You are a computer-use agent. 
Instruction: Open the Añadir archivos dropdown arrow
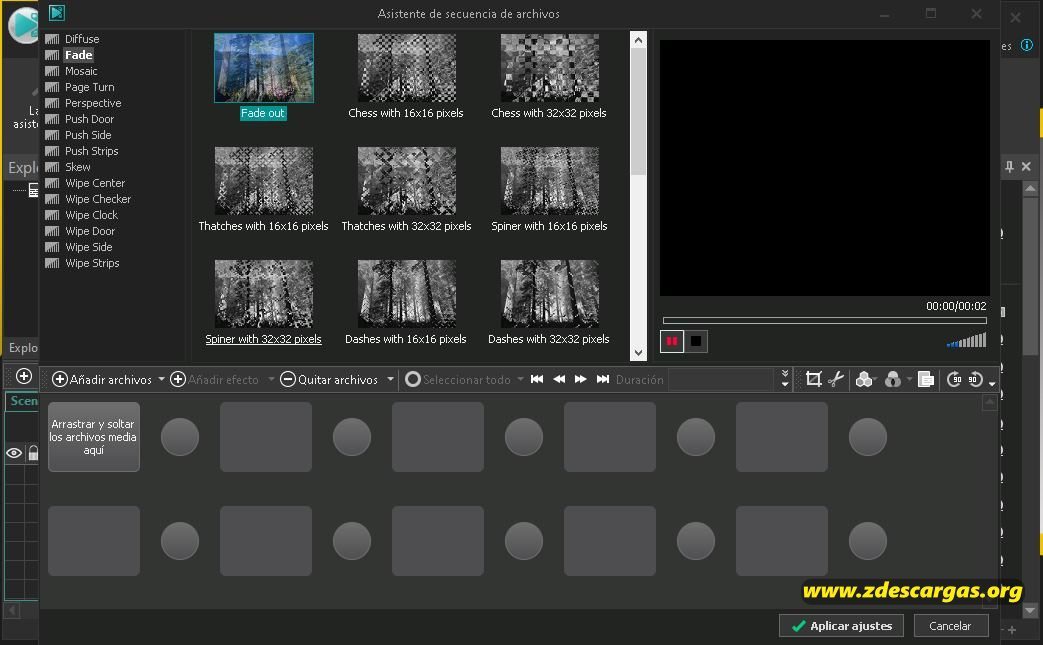click(161, 380)
